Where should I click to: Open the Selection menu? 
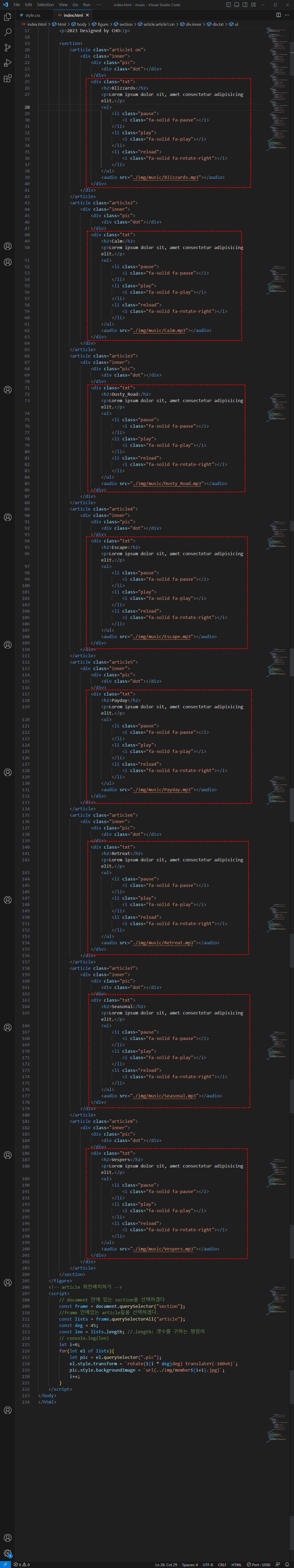(x=45, y=4)
